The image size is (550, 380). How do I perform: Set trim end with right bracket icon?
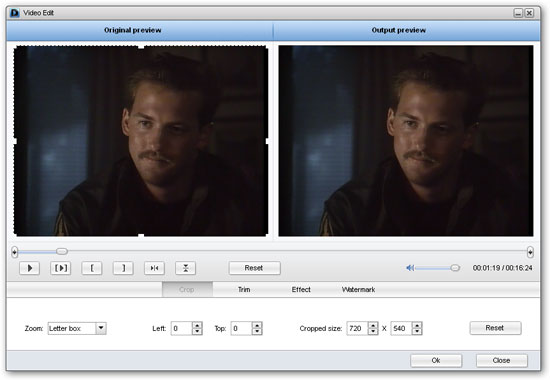tap(123, 268)
